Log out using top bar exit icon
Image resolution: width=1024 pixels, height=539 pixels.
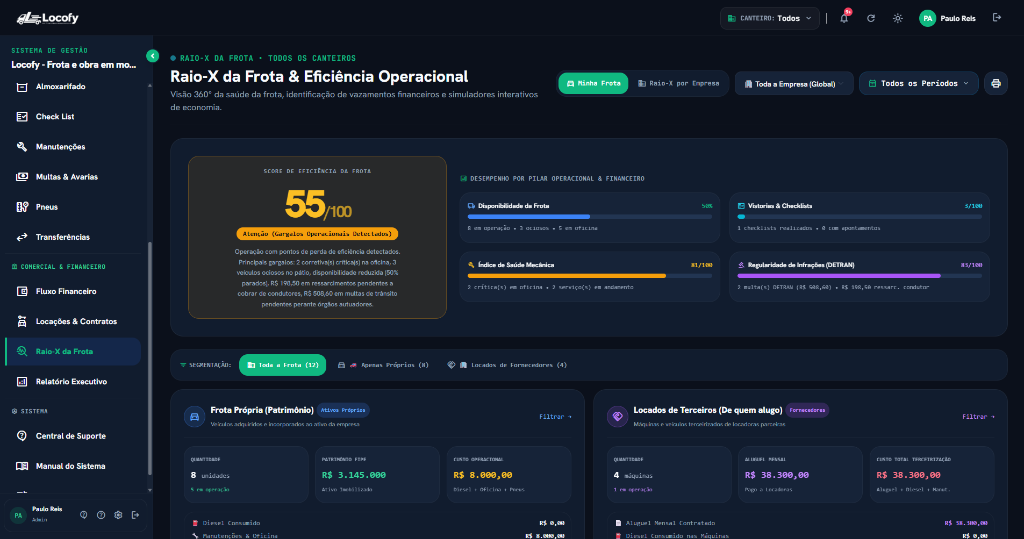tap(997, 18)
